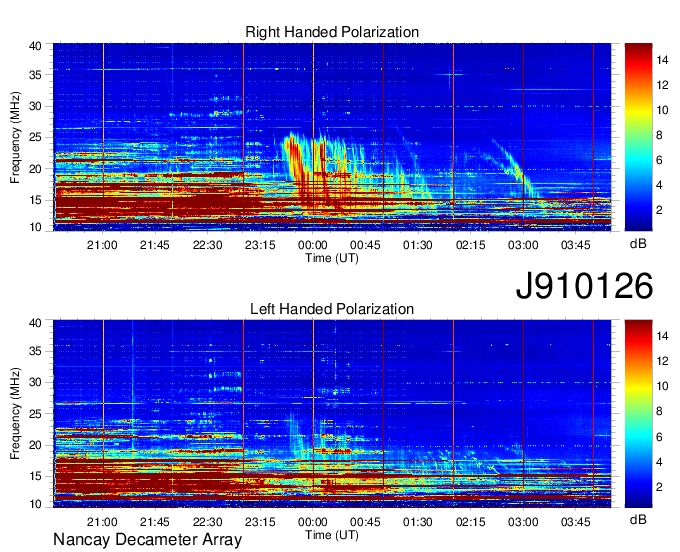Image resolution: width=680 pixels, height=552 pixels.
Task: Click the 00:45 tick label under the Left Handed plot
Action: [365, 522]
